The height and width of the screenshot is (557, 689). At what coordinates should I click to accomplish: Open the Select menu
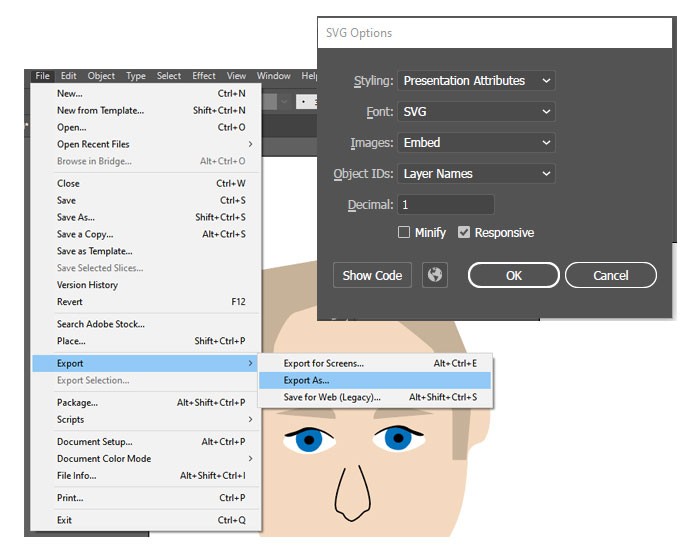pyautogui.click(x=169, y=76)
